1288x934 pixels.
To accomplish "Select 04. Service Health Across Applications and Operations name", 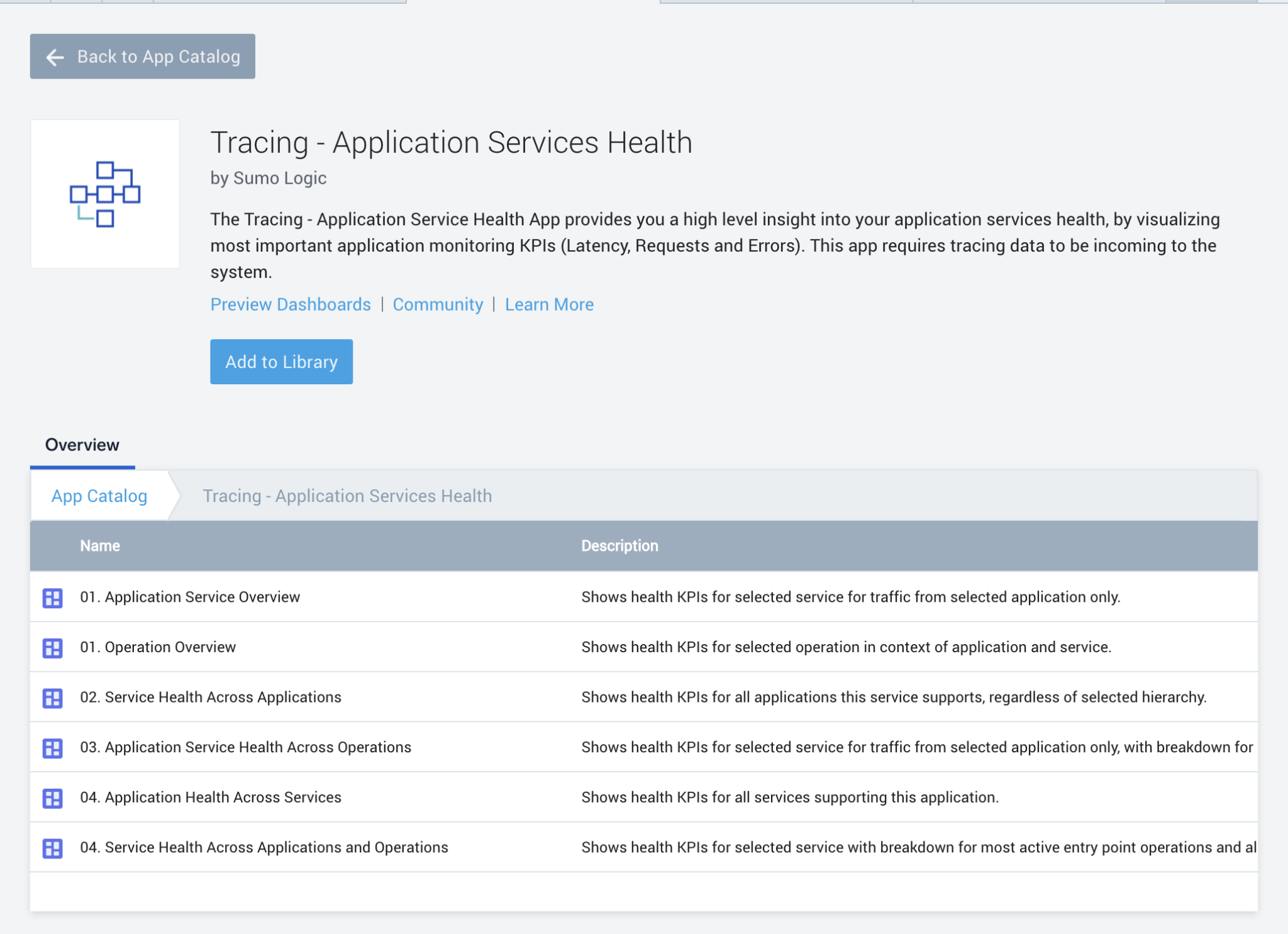I will click(x=264, y=847).
